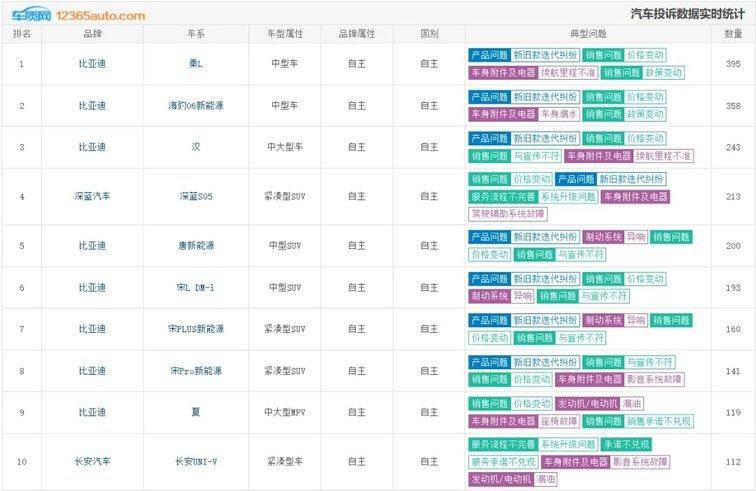Open the 秦L car series link
The width and height of the screenshot is (756, 491).
coord(196,64)
